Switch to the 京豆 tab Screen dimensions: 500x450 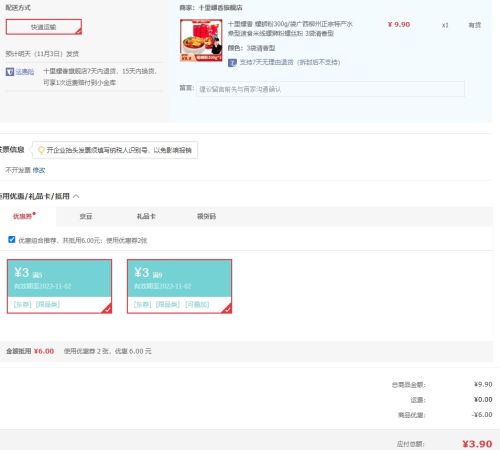pos(86,216)
